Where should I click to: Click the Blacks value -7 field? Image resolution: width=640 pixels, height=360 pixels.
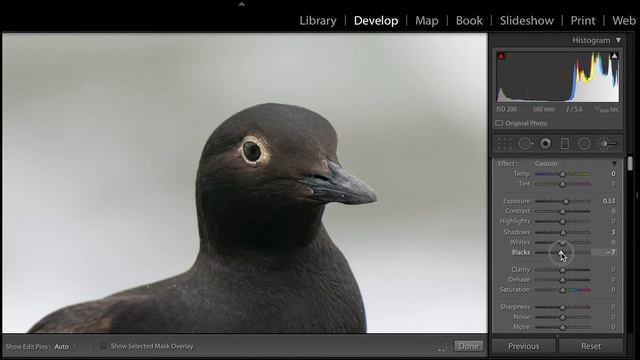[605, 252]
